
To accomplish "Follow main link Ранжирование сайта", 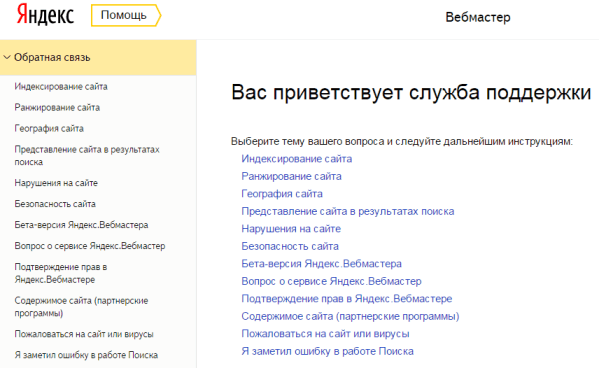I will click(291, 177).
